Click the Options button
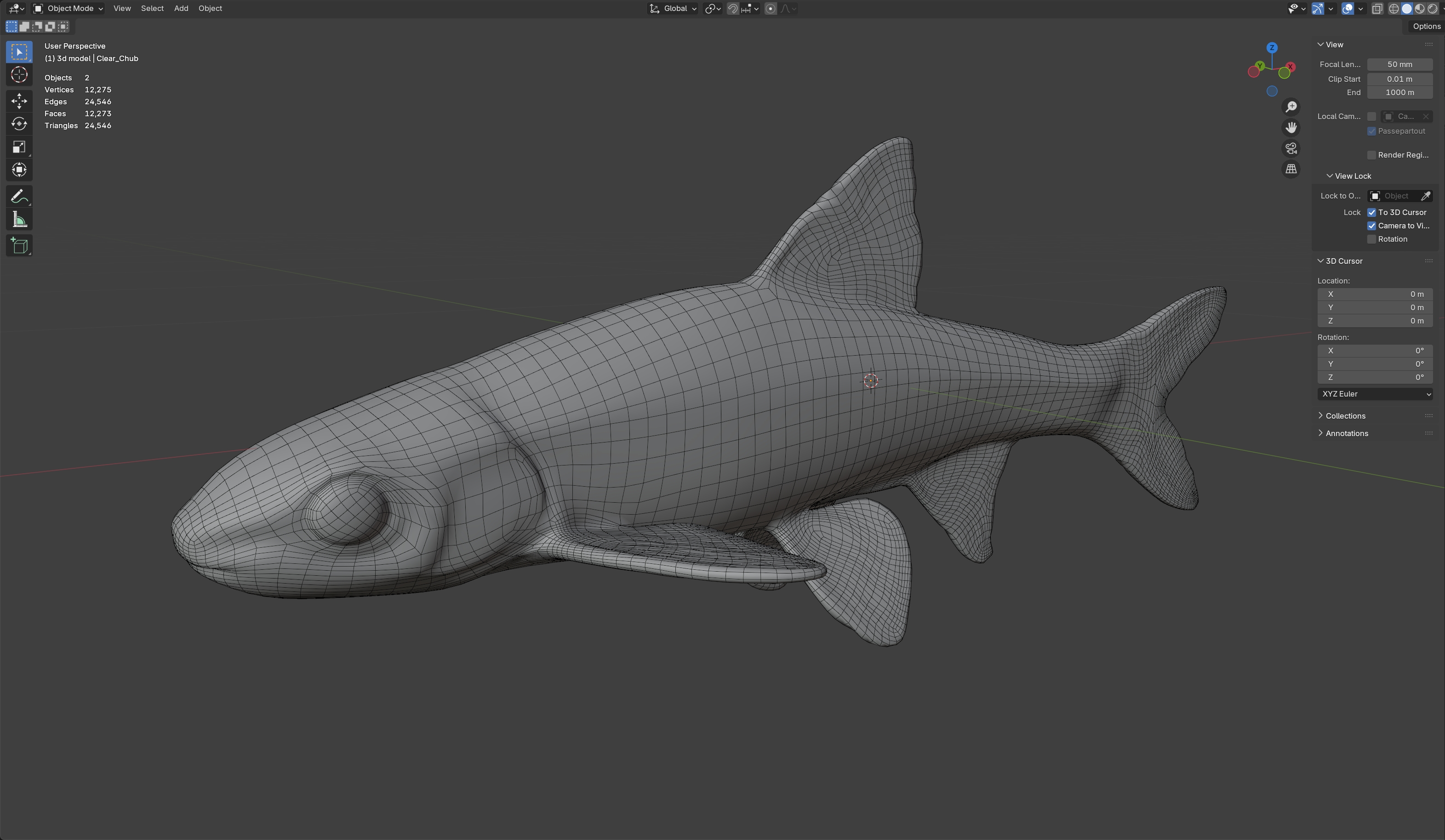The width and height of the screenshot is (1445, 840). (x=1426, y=26)
